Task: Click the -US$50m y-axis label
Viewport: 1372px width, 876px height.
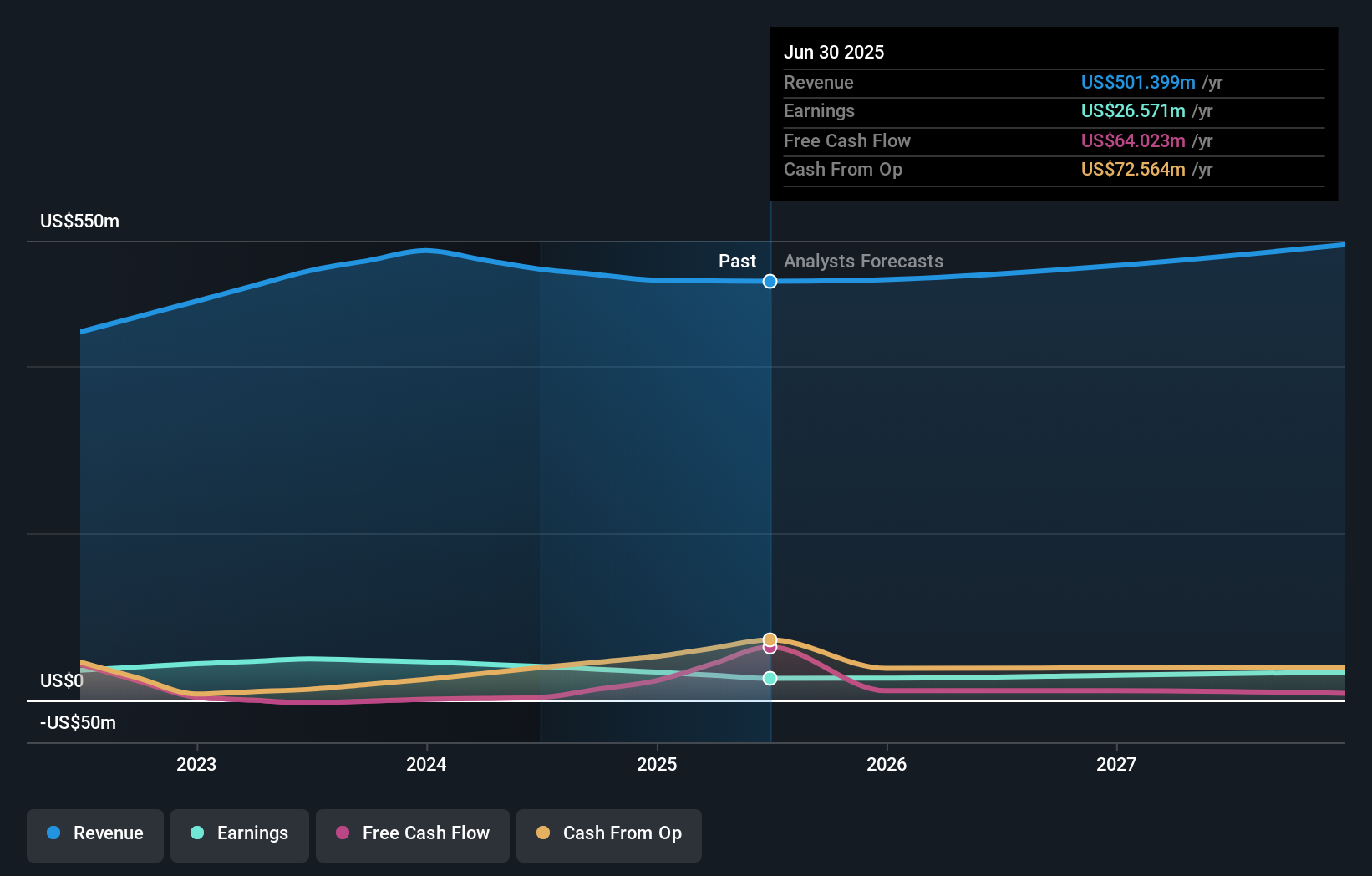Action: point(79,723)
